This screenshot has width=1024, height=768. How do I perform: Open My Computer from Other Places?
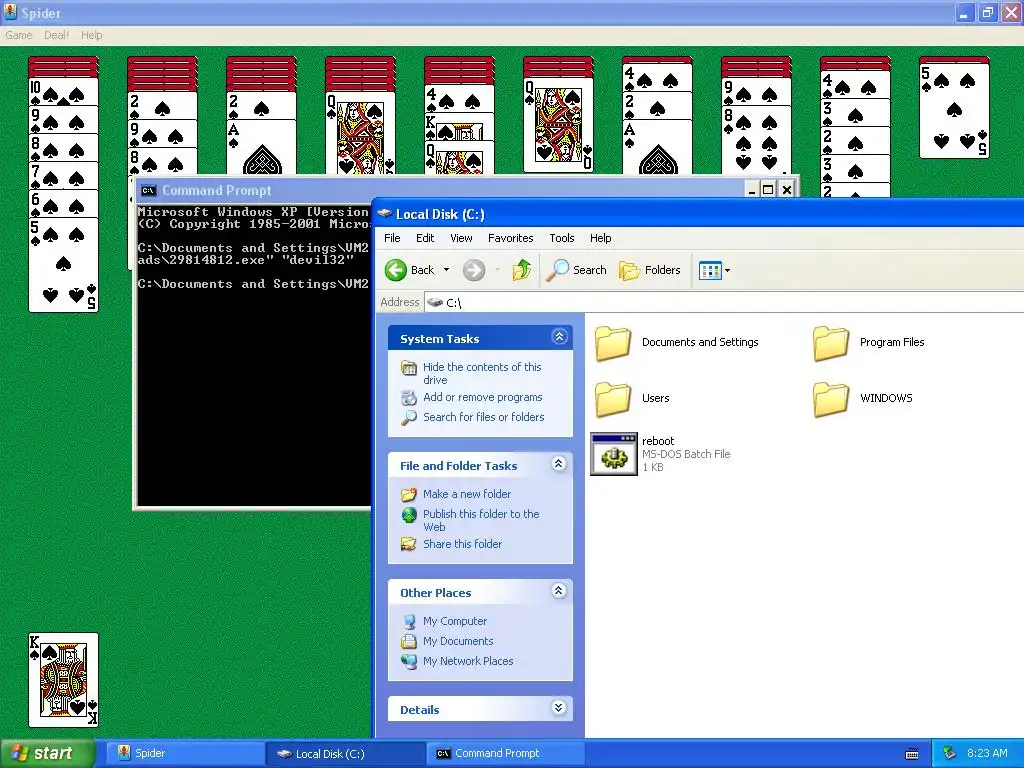click(x=455, y=621)
